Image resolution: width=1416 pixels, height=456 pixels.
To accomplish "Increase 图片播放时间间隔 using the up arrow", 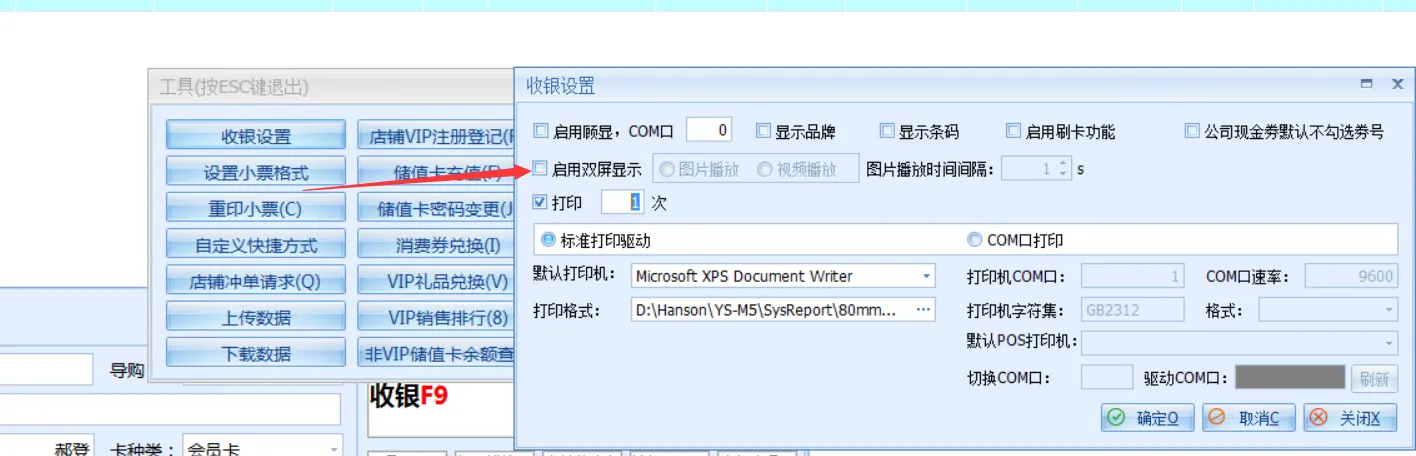I will (1062, 164).
